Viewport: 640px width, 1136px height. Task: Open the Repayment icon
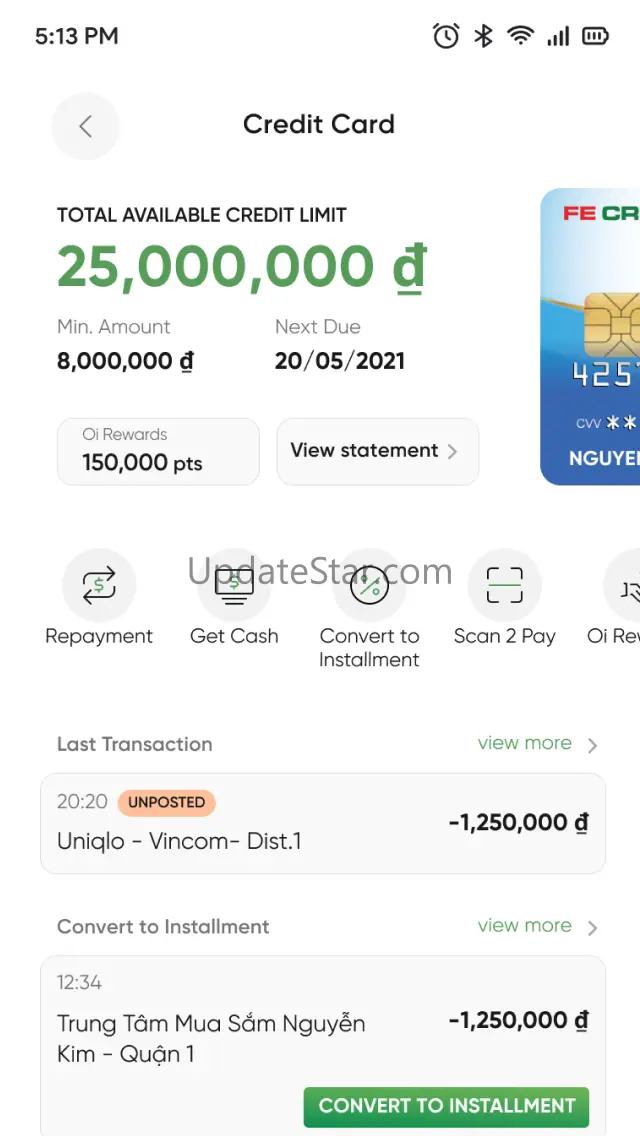(99, 585)
